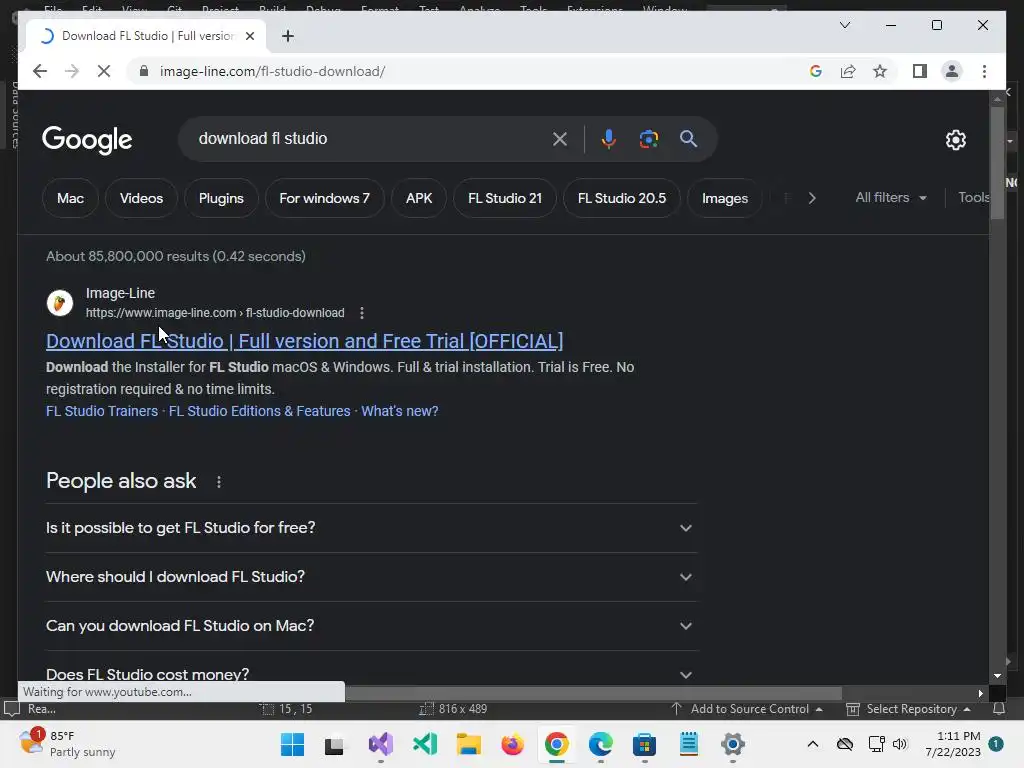
Task: Select the For windows 7 chip
Action: click(325, 198)
